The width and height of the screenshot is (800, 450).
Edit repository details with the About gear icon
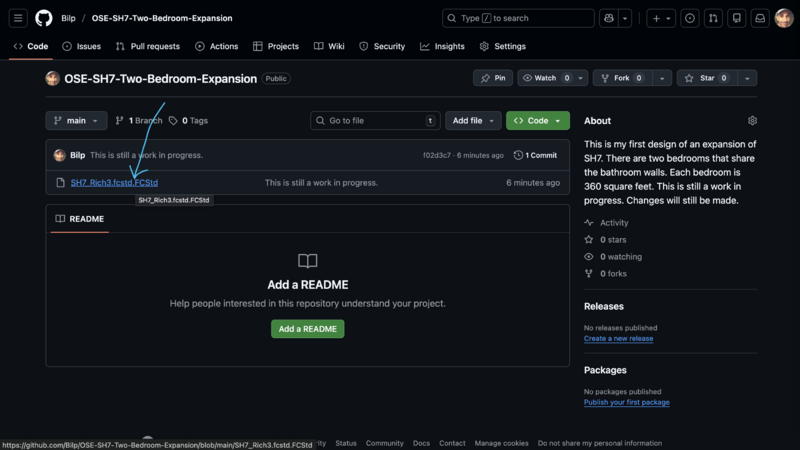click(752, 121)
